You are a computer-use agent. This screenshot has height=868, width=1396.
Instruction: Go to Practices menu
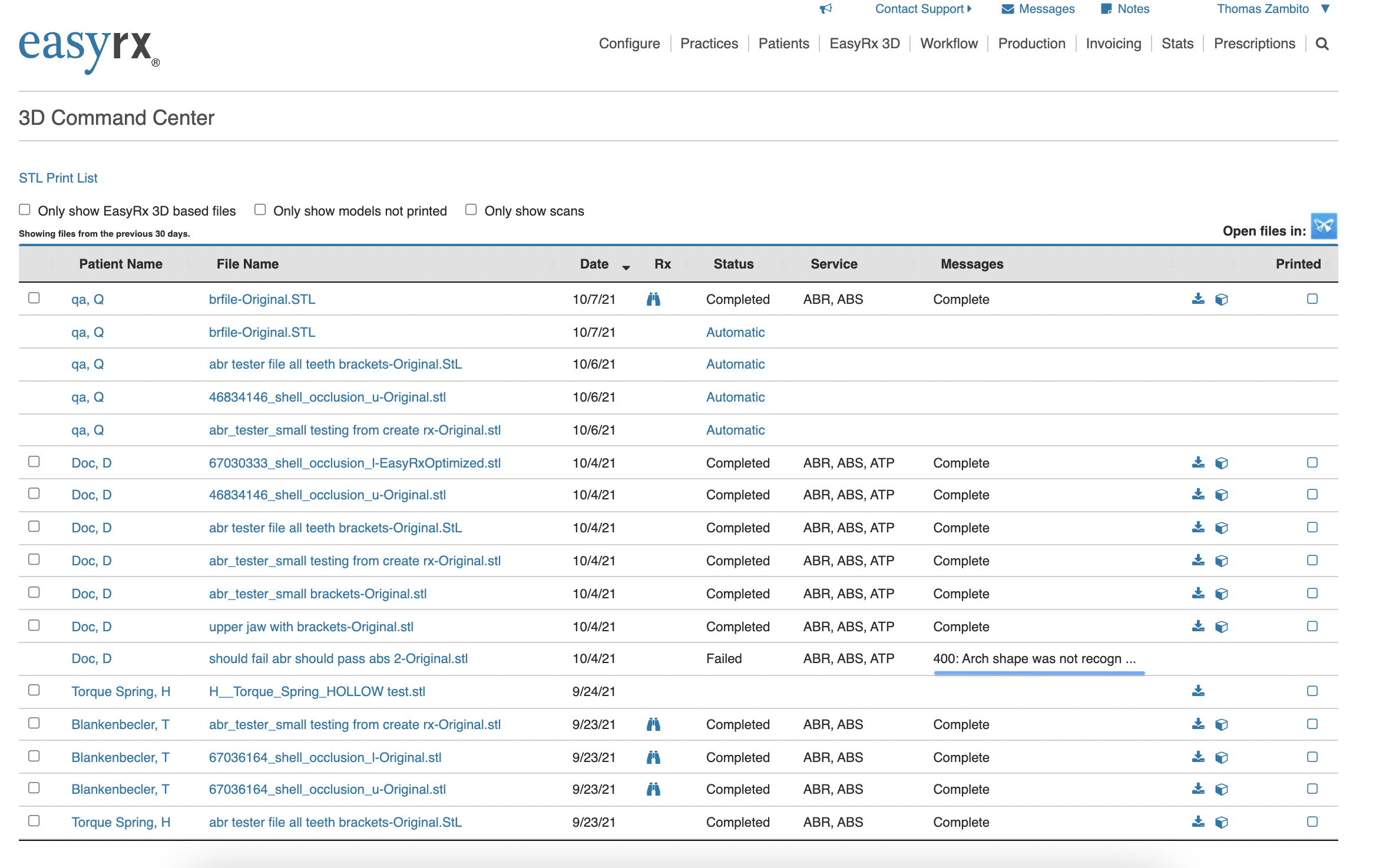[x=709, y=44]
